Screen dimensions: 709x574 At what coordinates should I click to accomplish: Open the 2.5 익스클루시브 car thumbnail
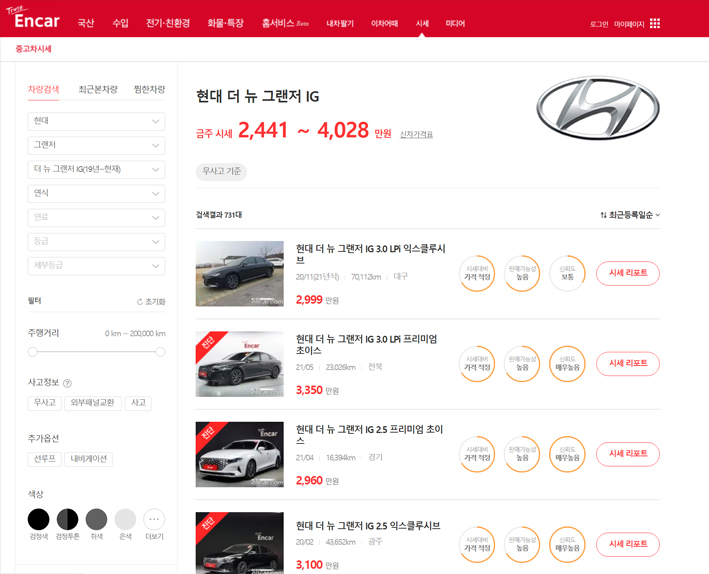[x=240, y=543]
